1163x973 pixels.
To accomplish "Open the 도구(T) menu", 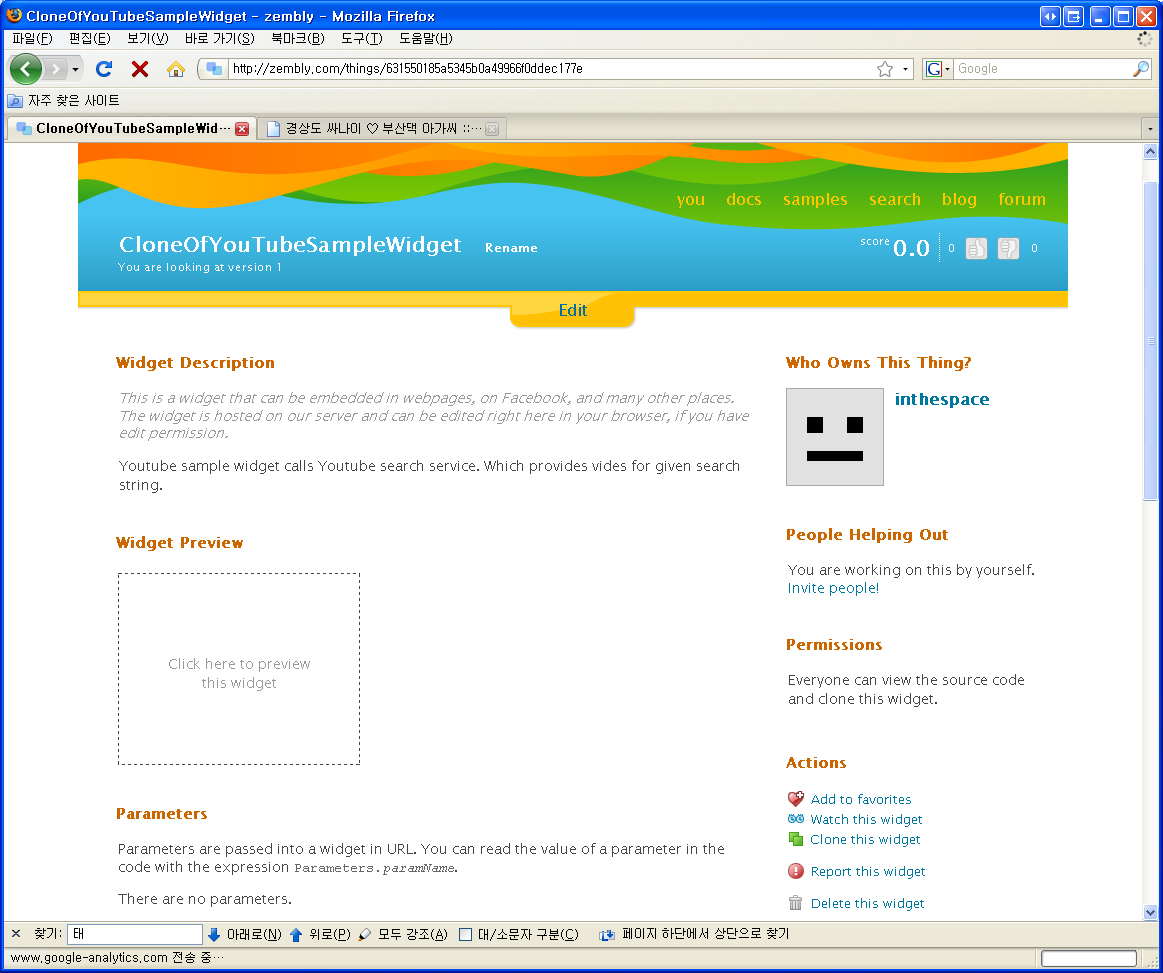I will [x=362, y=39].
